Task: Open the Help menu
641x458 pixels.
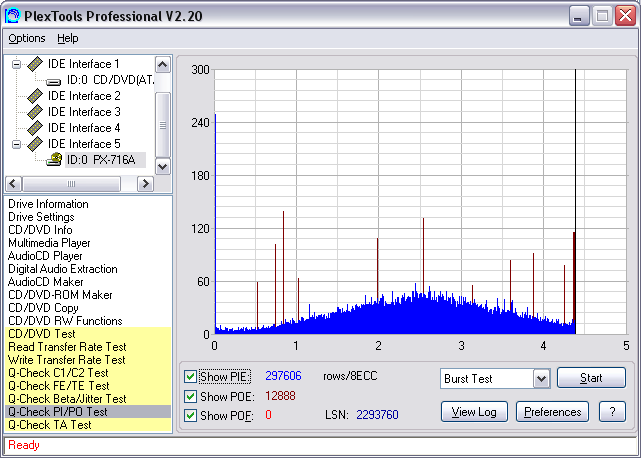Action: point(67,38)
